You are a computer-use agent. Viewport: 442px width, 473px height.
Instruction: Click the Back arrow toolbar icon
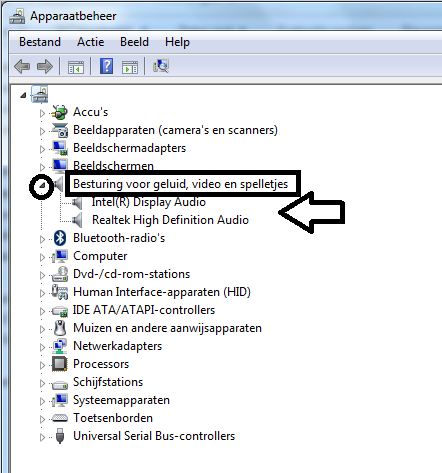coord(22,66)
